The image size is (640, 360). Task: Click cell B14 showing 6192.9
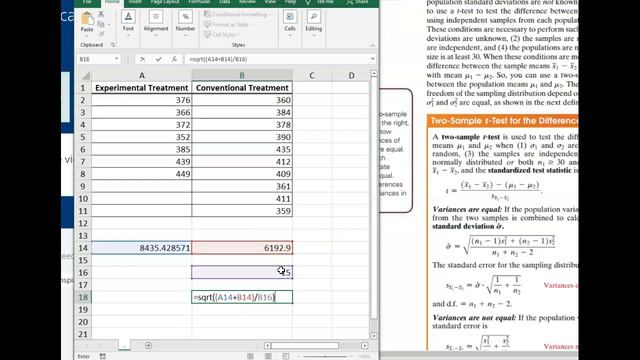click(242, 248)
